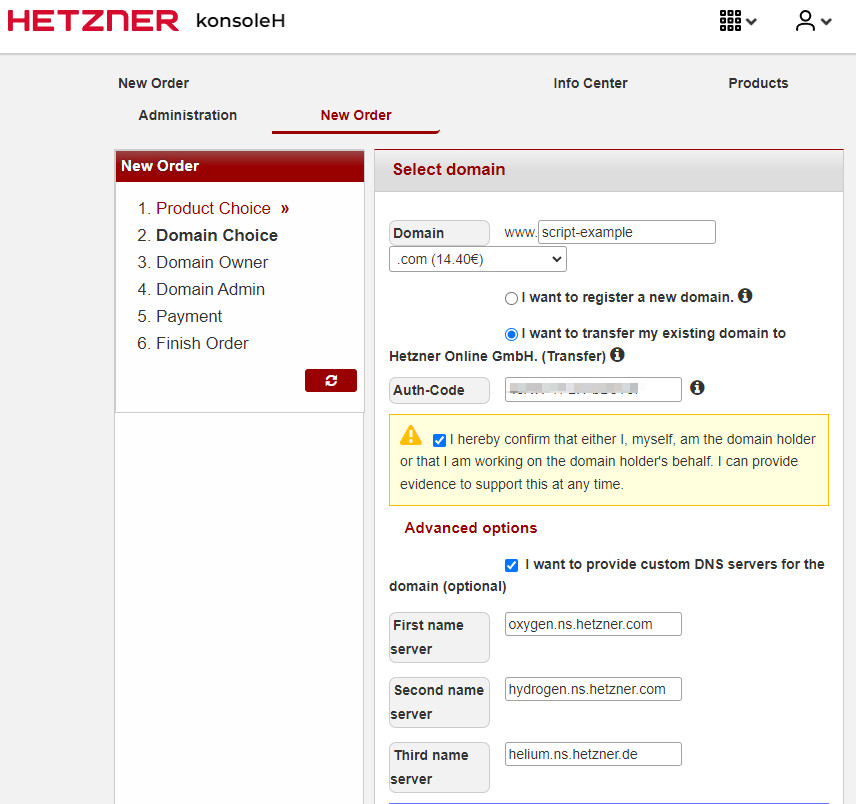Open the apps grid menu
Screen dimensions: 856x804
pos(737,21)
